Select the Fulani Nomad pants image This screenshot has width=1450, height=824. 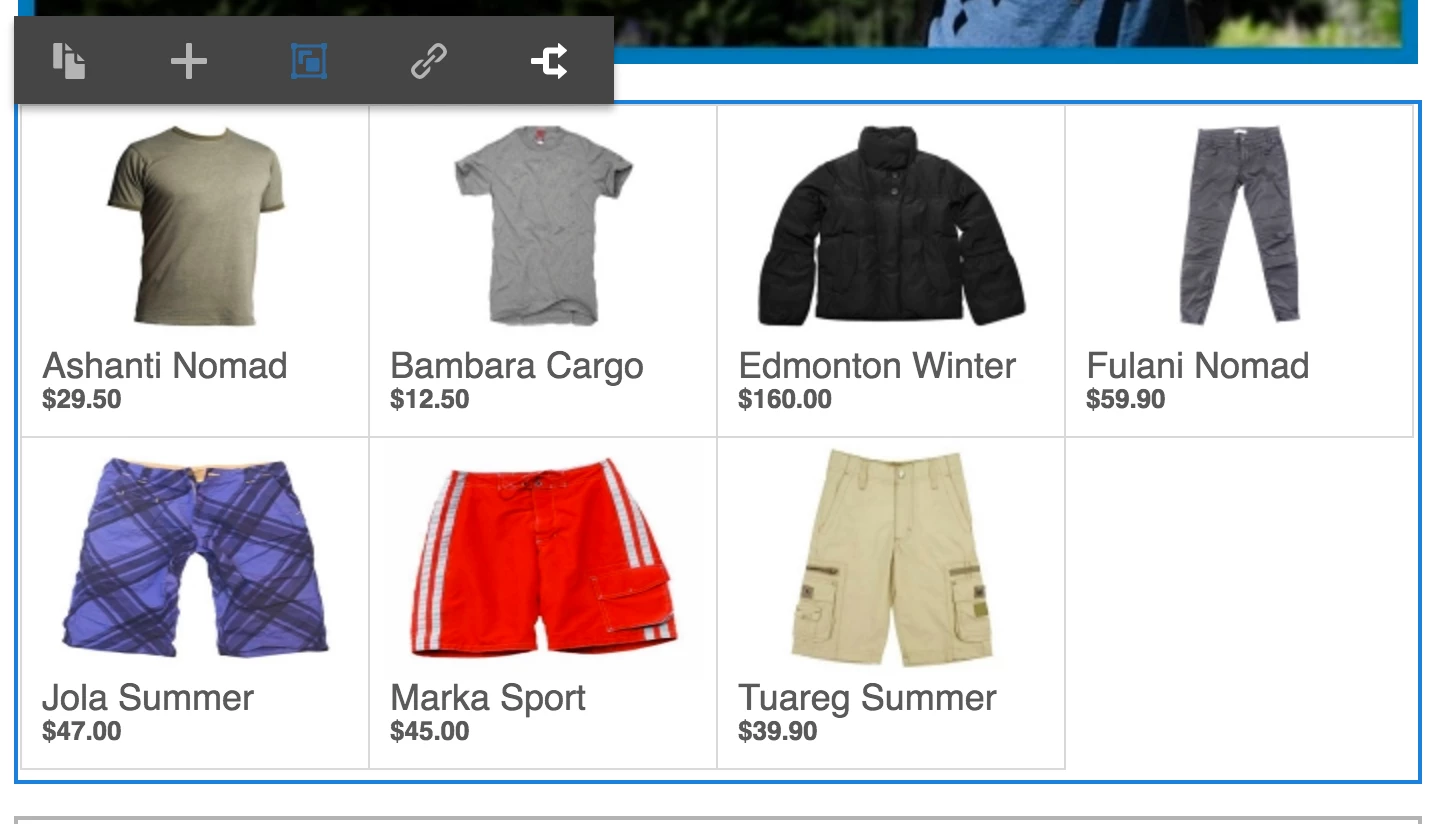(1239, 225)
